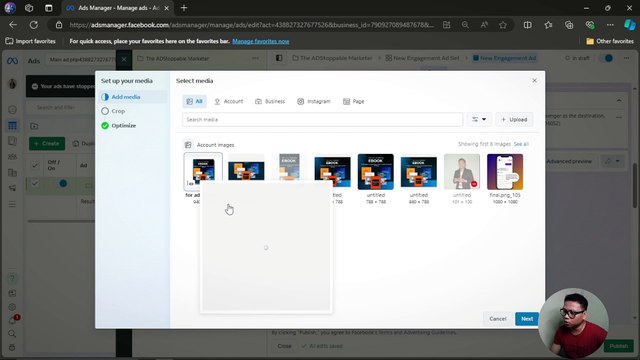This screenshot has width=640, height=360.
Task: Toggle the ad row on/off switch
Action: pyautogui.click(x=61, y=183)
